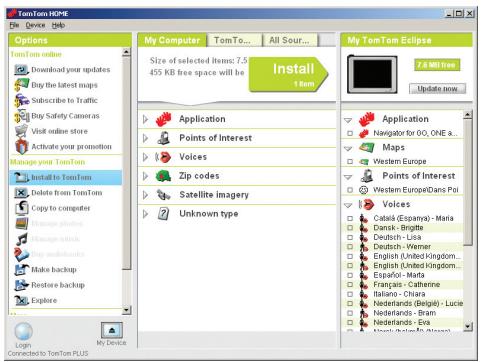Click the grayed Manage photos icon
Image resolution: width=482 pixels, height=362 pixels.
(x=22, y=223)
